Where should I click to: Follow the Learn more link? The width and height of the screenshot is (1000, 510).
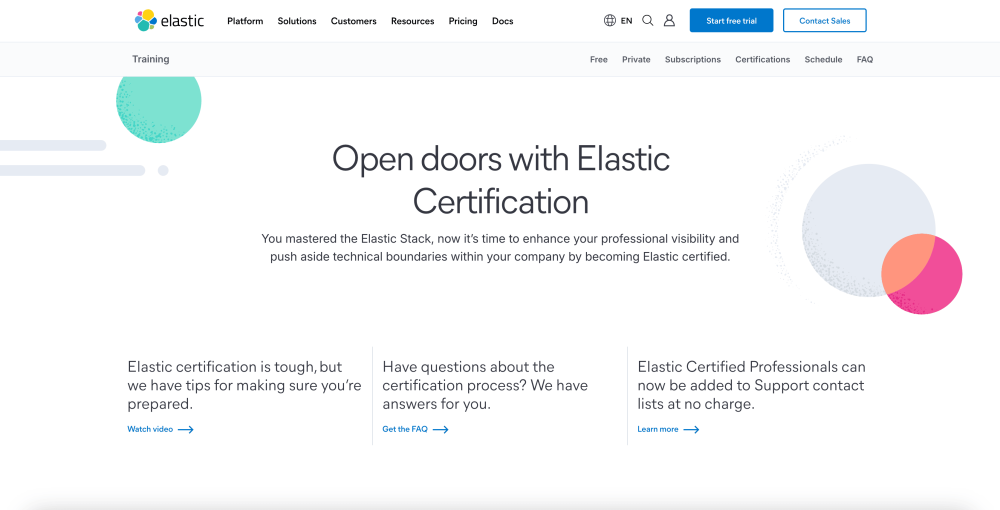coord(658,430)
